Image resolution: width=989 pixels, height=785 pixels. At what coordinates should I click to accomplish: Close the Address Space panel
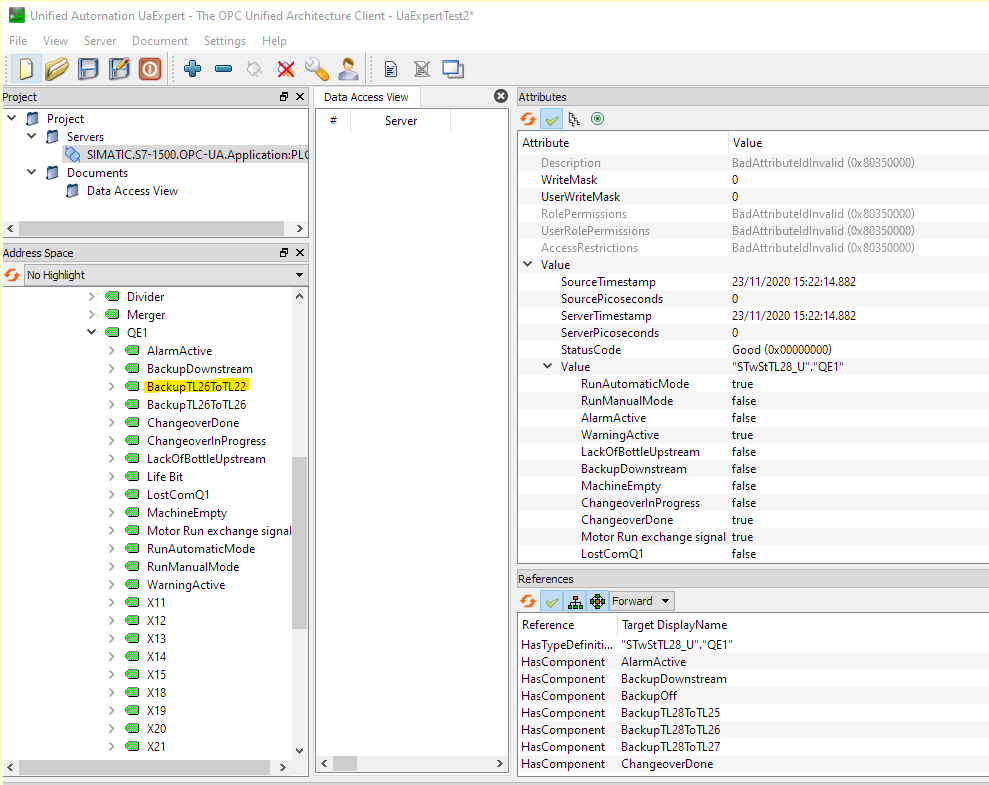click(300, 252)
